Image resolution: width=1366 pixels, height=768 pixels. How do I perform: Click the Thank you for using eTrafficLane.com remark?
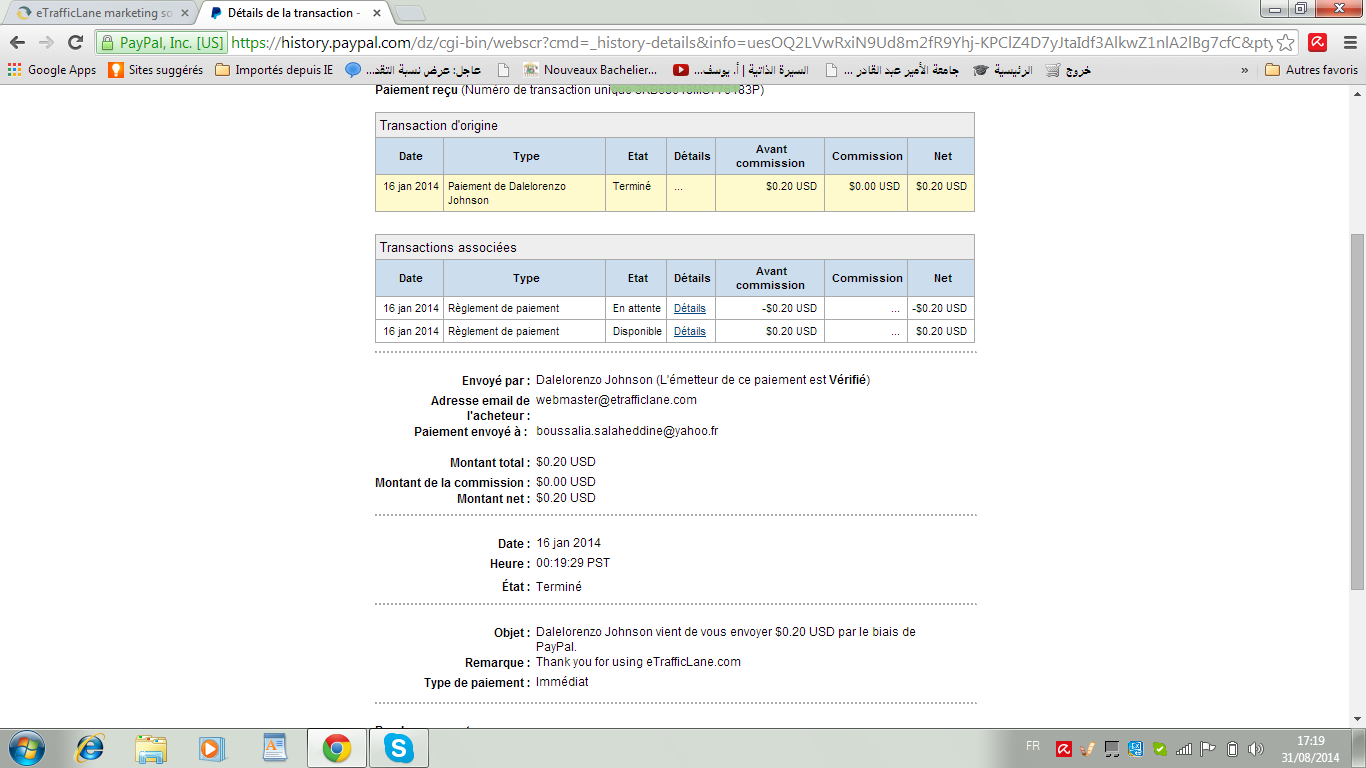[x=638, y=662]
